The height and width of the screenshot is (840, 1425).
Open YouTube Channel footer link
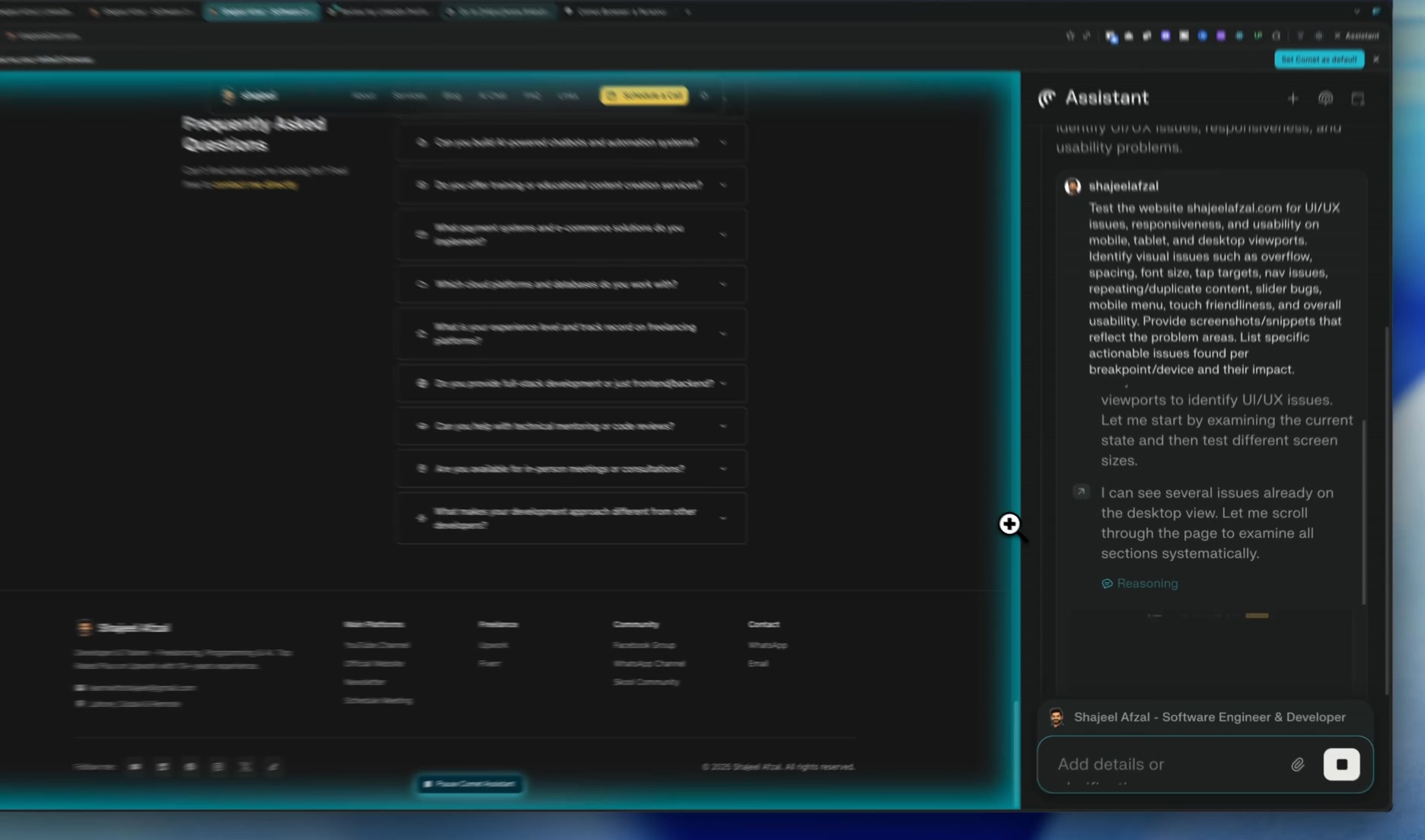(x=376, y=644)
